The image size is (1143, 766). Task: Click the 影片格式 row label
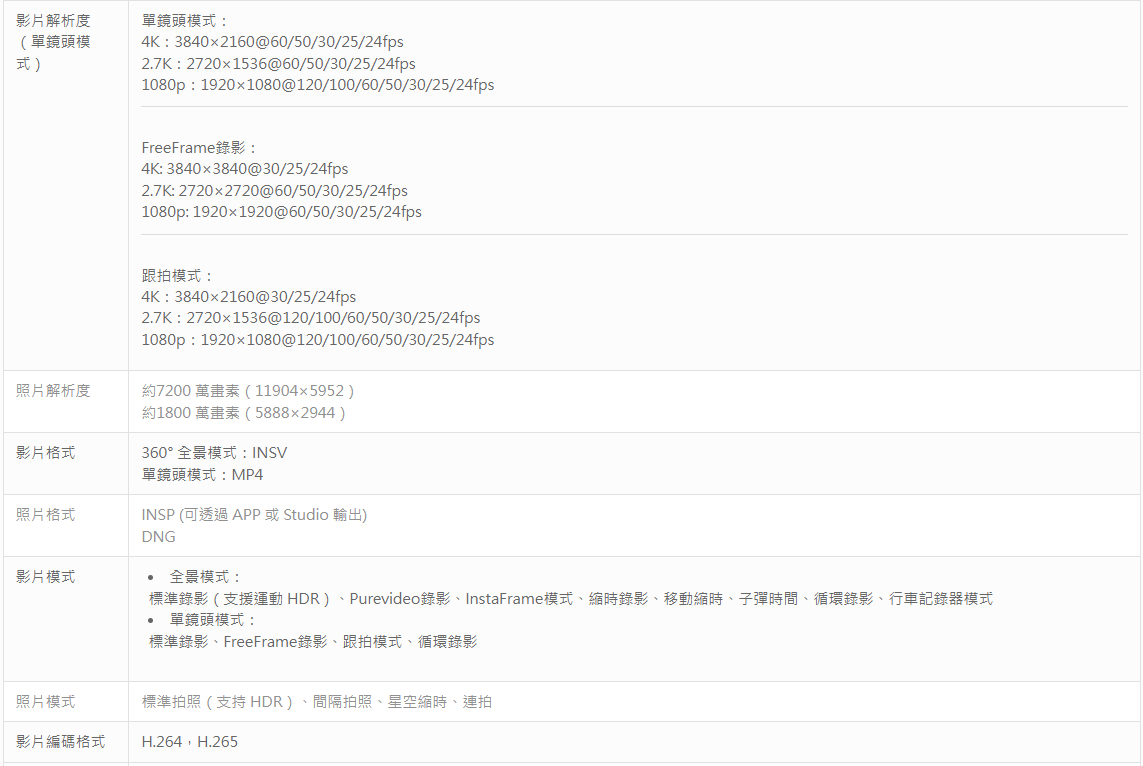point(45,453)
